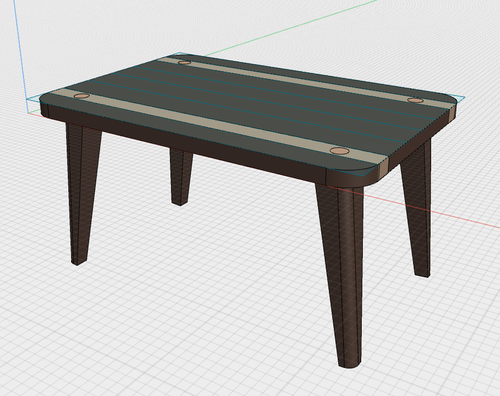500x396 pixels.
Task: Pick the round dowel cap closest to viewer
Action: click(339, 151)
